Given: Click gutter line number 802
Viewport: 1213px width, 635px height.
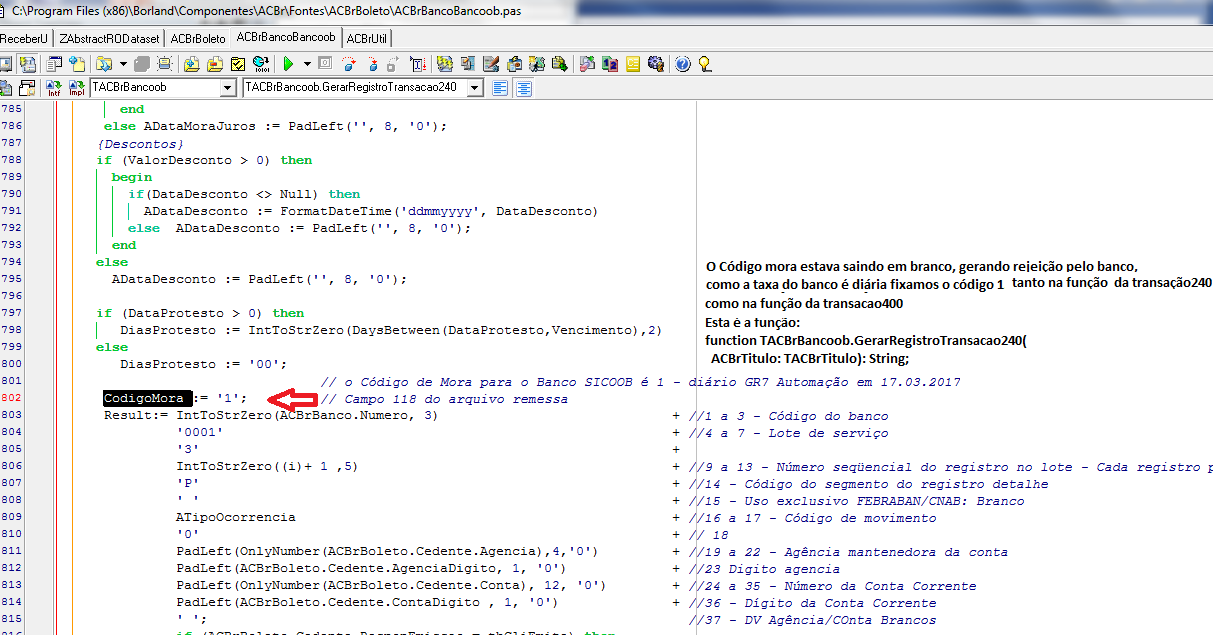Looking at the screenshot, I should click(11, 398).
